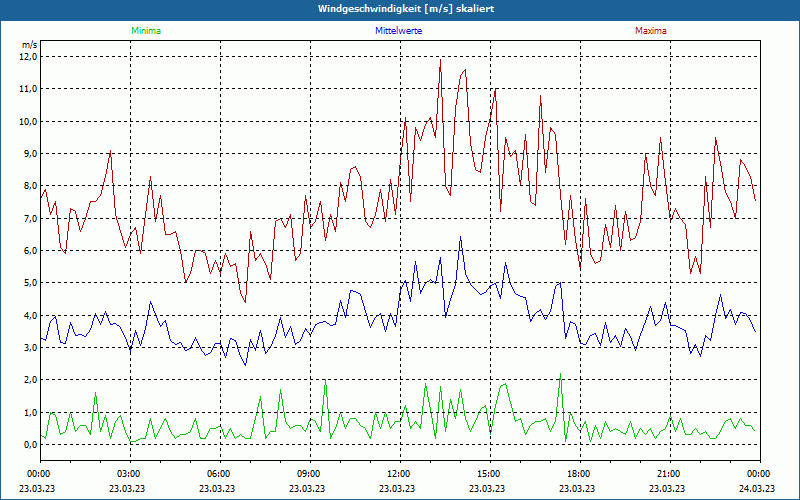
Task: Click the '10,0' y-axis value
Action: 29,121
